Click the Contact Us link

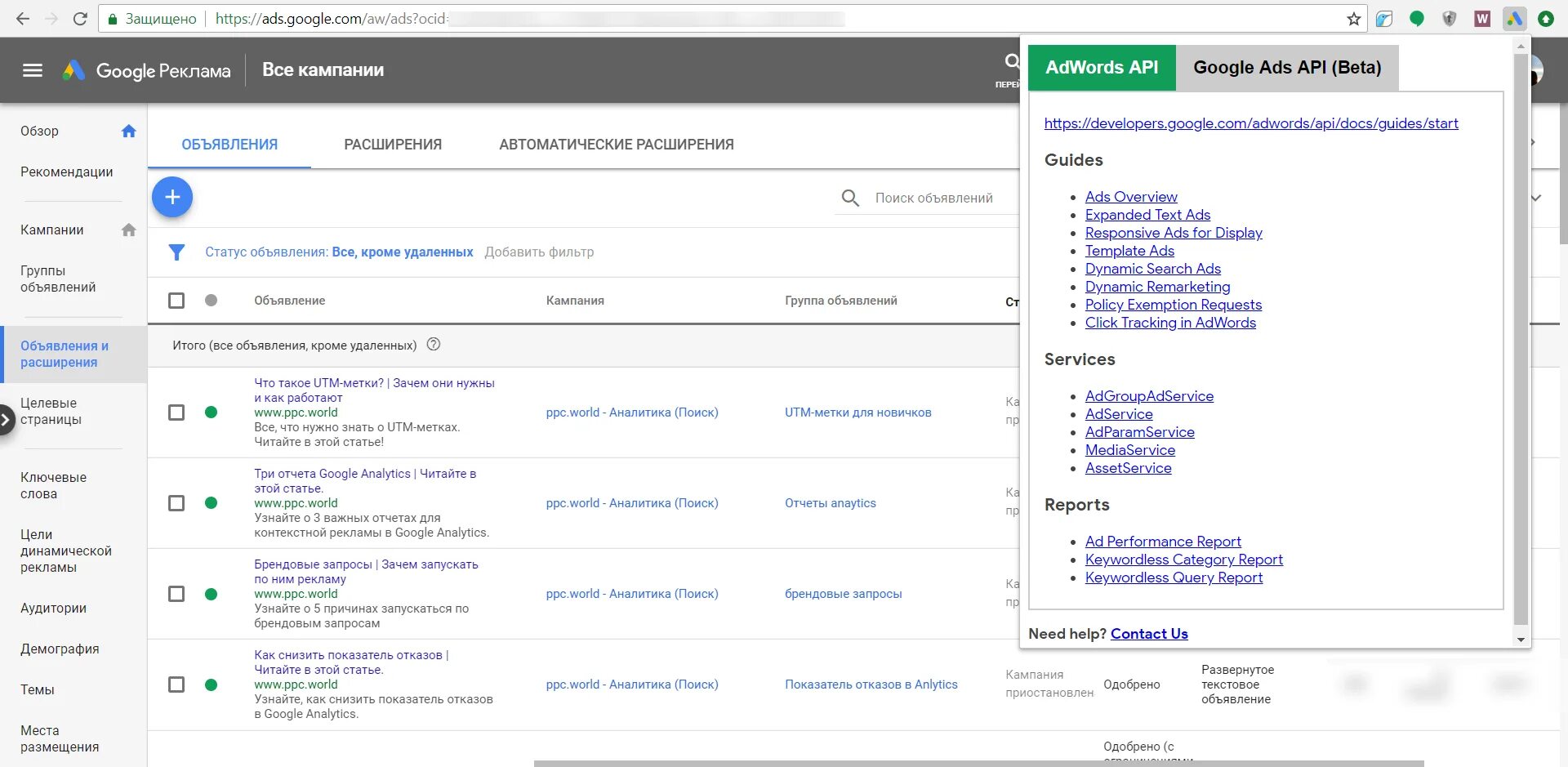click(1149, 634)
